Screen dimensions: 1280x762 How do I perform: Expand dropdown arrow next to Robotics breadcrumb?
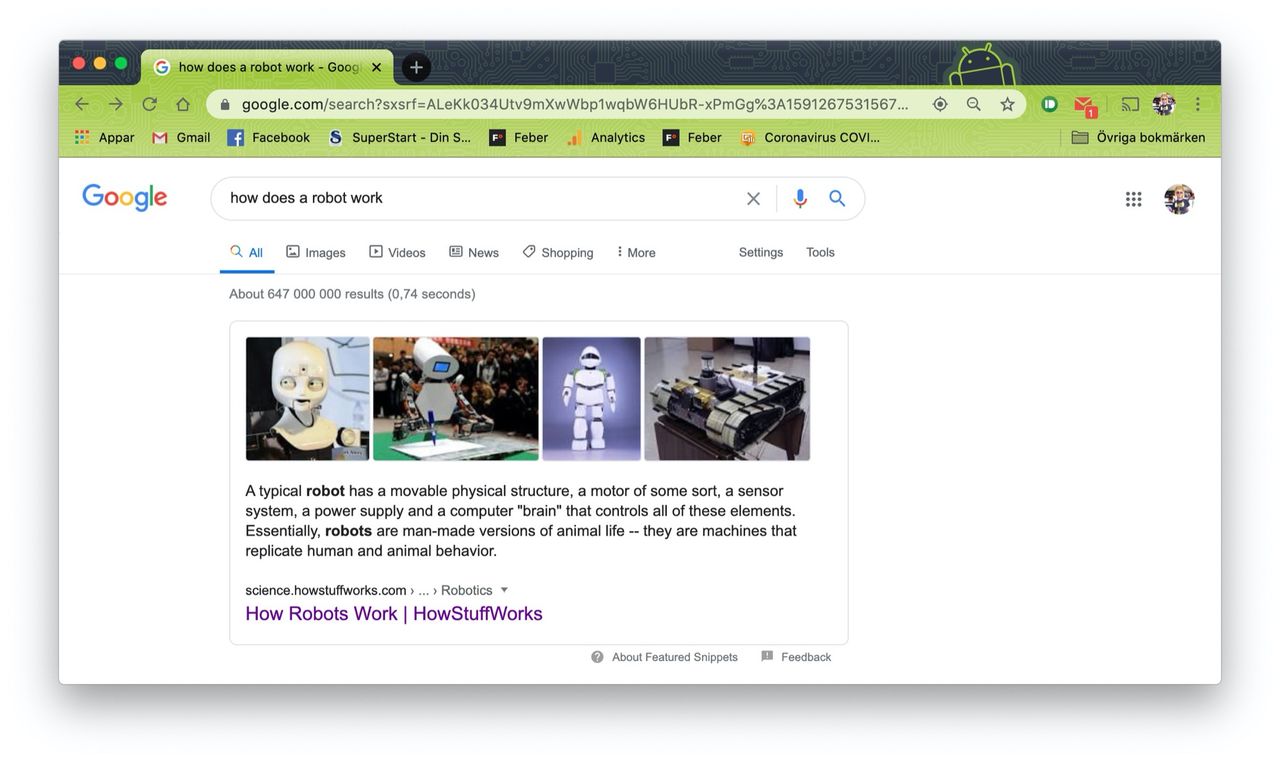point(504,590)
